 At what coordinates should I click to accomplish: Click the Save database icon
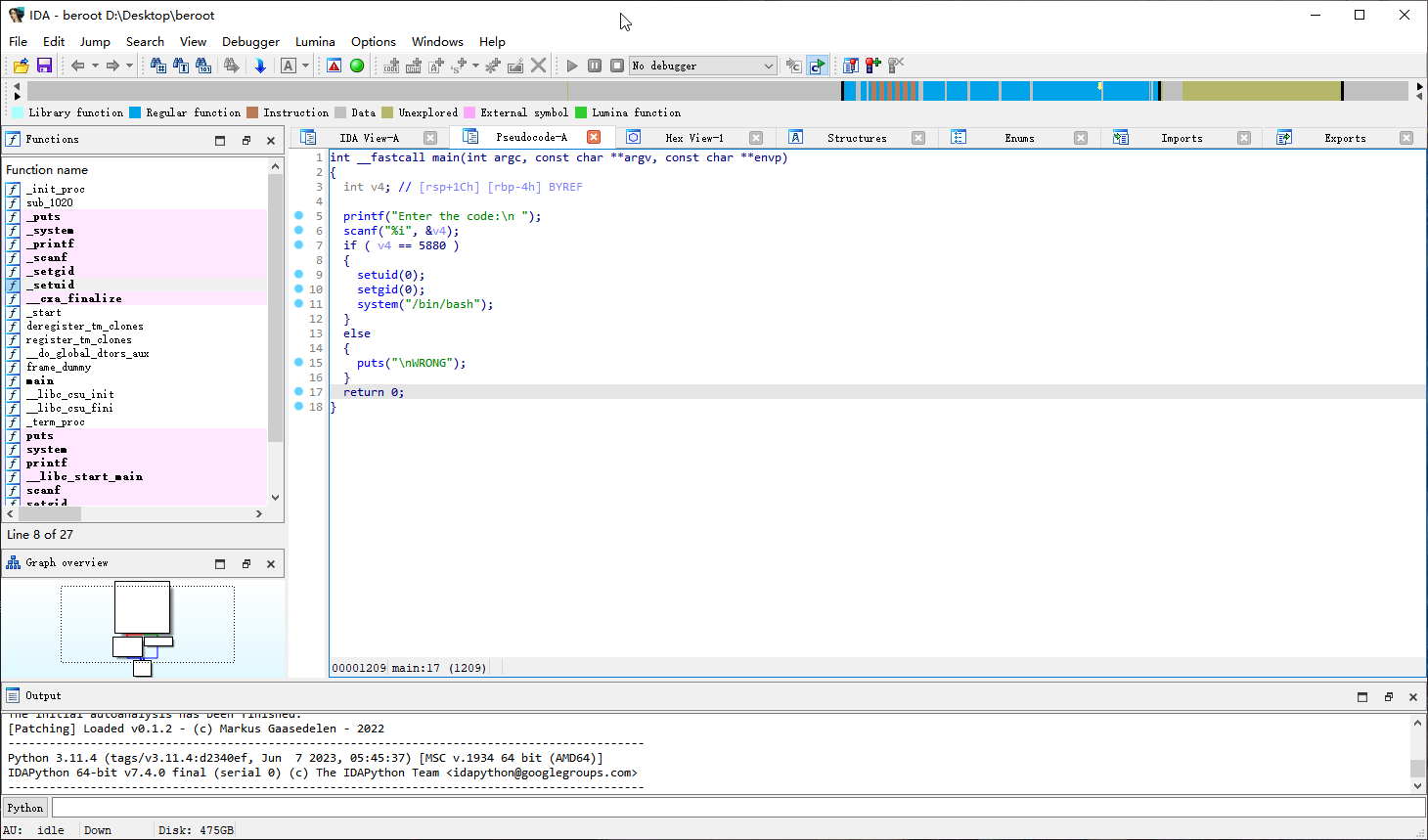tap(44, 66)
